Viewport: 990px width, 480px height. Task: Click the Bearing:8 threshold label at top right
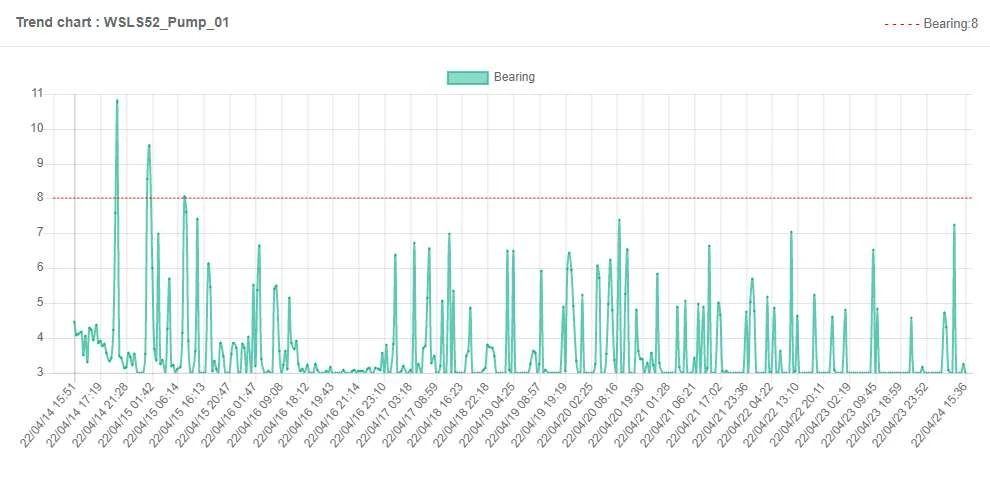point(950,25)
